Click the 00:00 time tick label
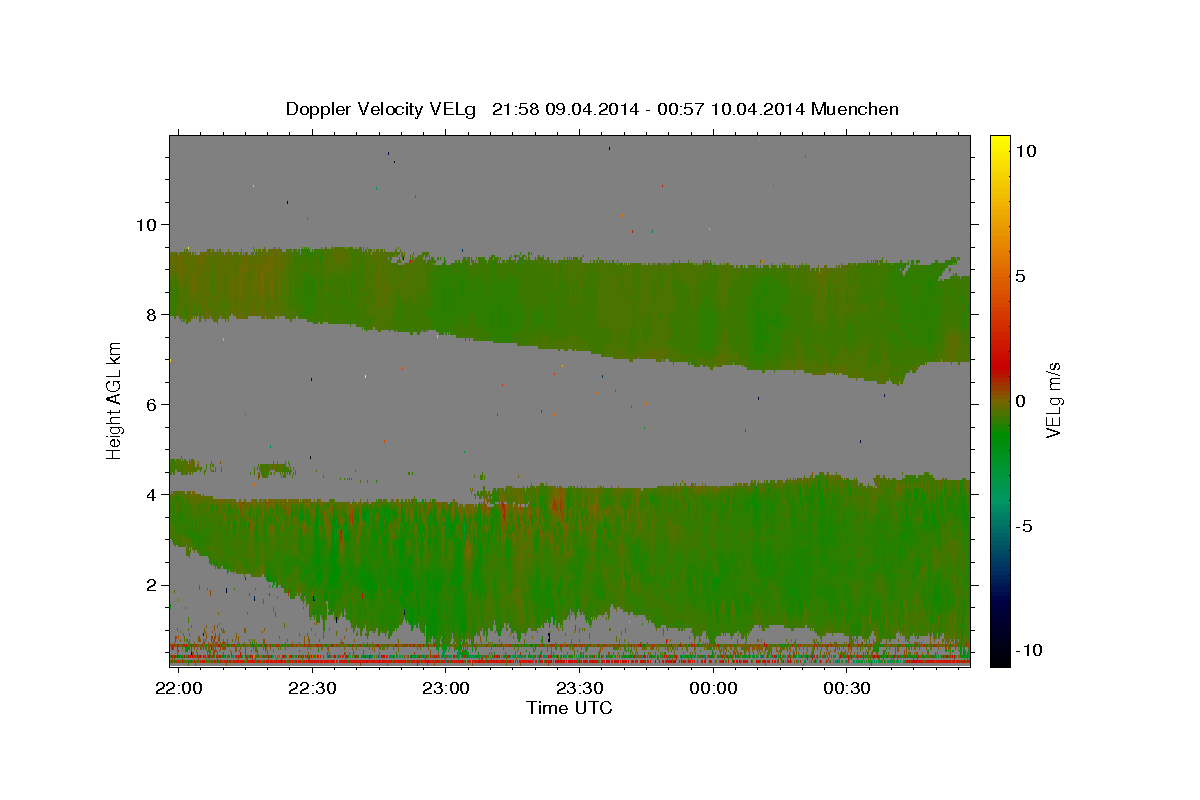1200x800 pixels. pyautogui.click(x=714, y=688)
